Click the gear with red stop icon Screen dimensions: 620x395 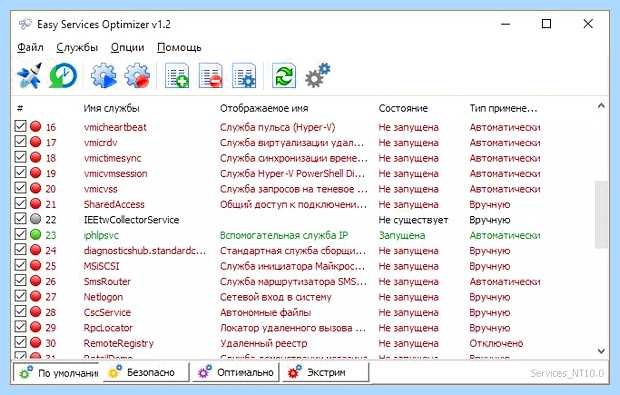click(137, 75)
